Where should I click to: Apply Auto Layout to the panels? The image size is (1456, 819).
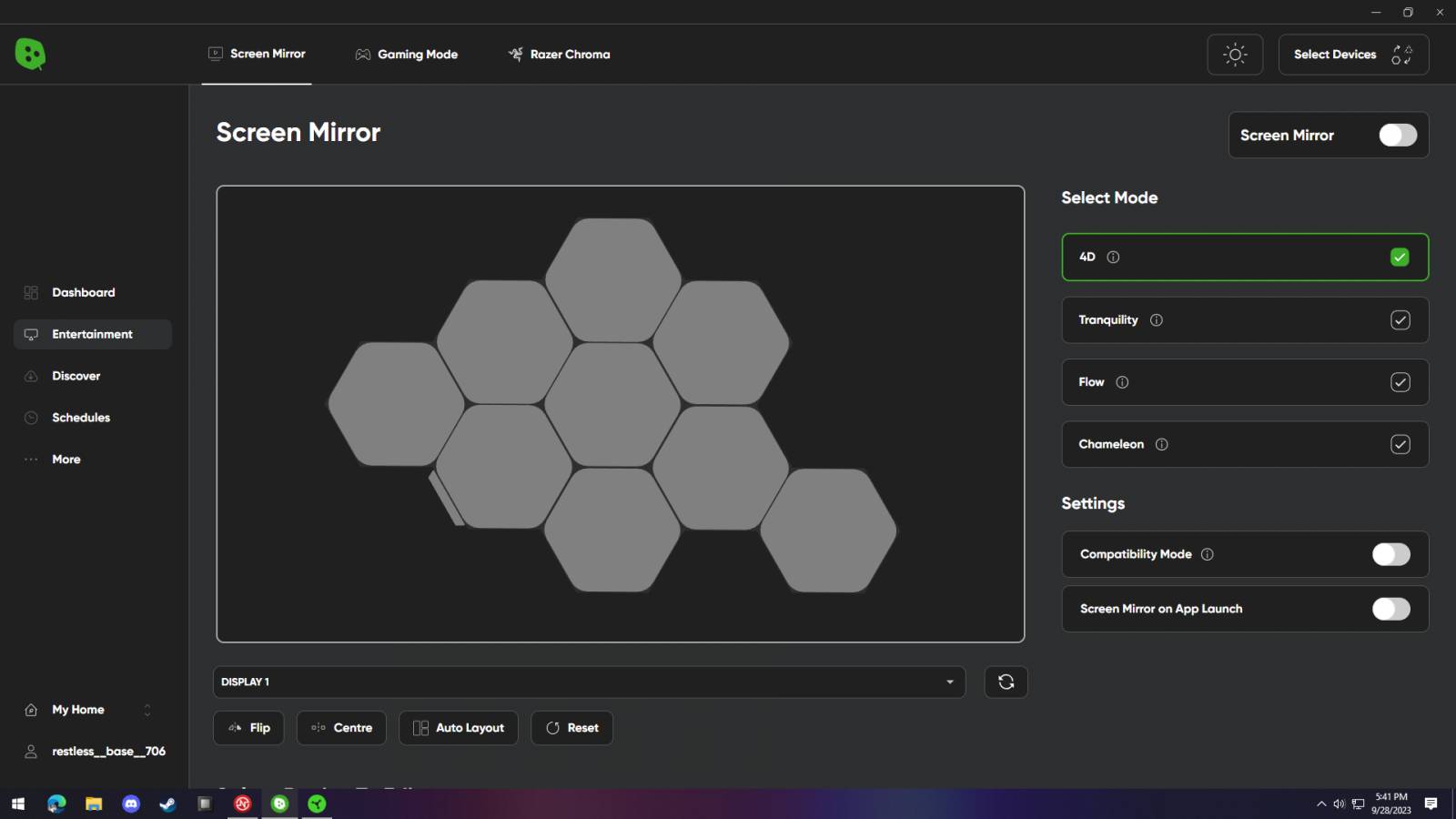coord(458,727)
